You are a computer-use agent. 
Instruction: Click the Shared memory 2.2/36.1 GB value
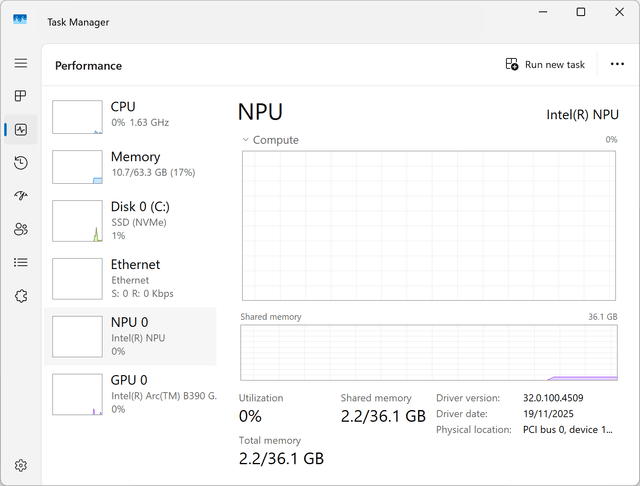click(383, 416)
